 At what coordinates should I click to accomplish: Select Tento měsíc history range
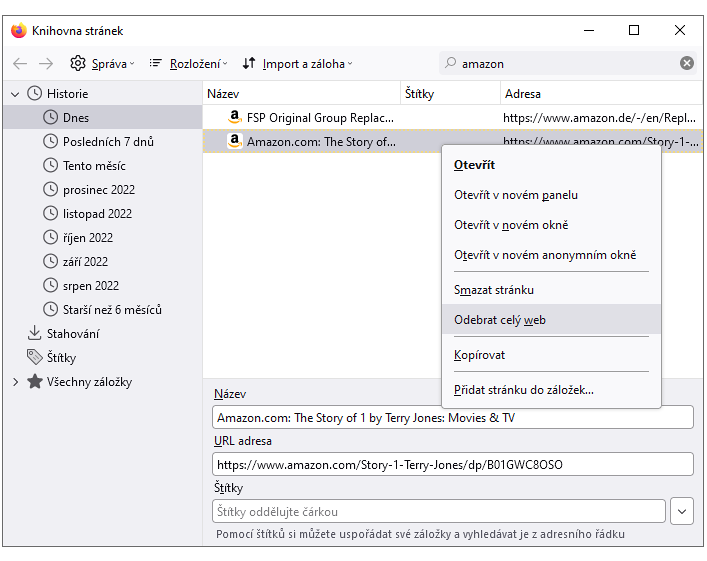(x=103, y=166)
